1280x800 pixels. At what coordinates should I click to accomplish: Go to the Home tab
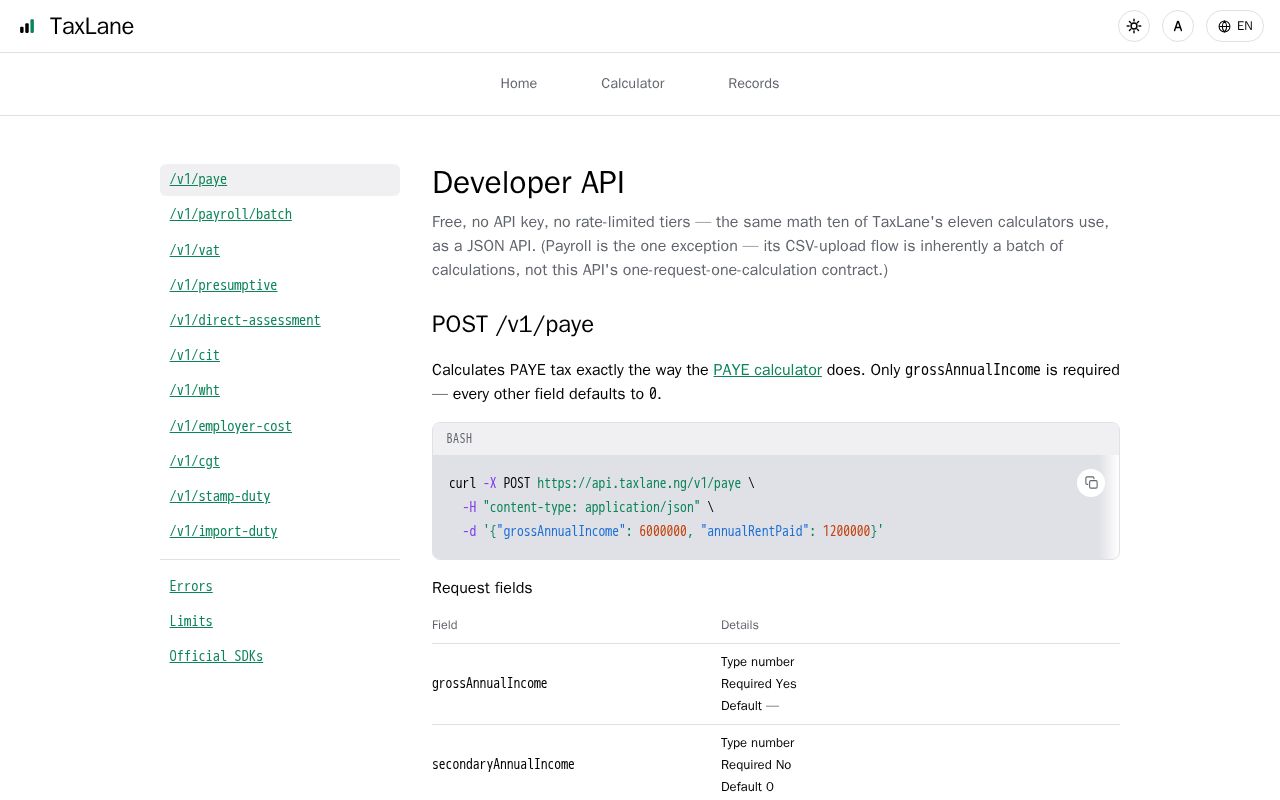pyautogui.click(x=519, y=84)
